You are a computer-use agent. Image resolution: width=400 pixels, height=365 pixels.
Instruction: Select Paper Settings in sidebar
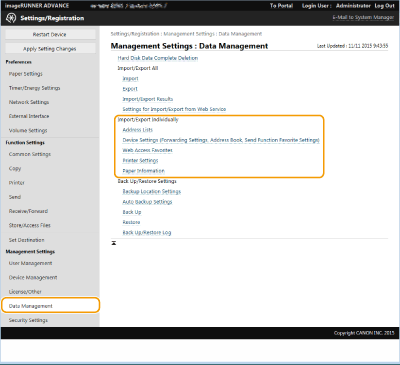[26, 74]
